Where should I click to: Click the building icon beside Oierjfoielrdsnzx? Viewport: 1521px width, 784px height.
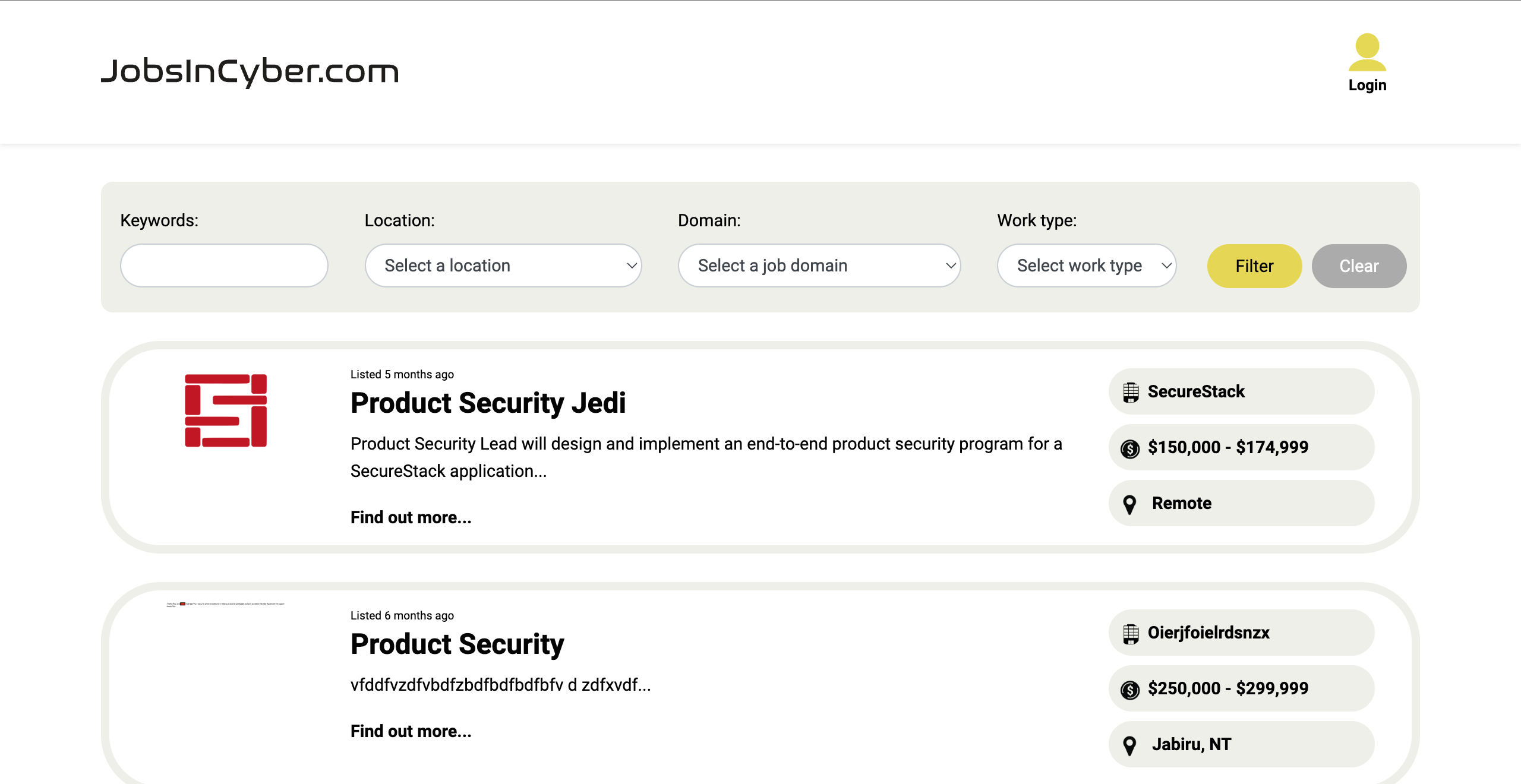point(1131,633)
